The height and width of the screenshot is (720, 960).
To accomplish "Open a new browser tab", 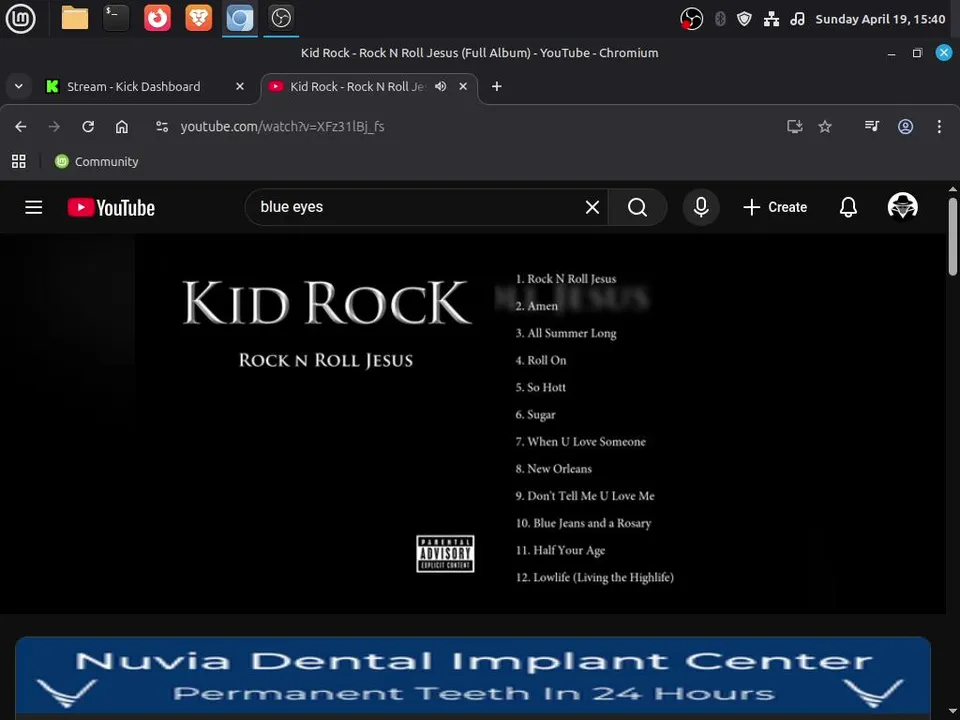I will (497, 86).
